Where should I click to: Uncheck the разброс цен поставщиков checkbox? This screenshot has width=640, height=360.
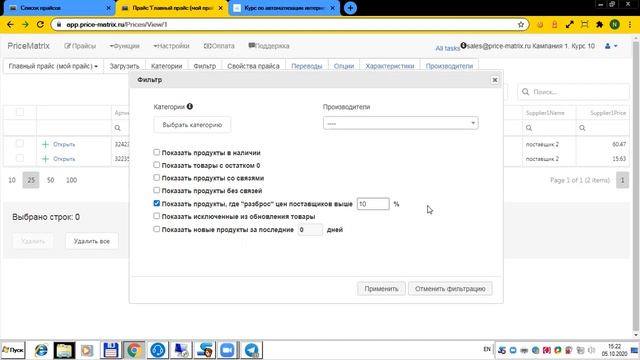(x=157, y=203)
